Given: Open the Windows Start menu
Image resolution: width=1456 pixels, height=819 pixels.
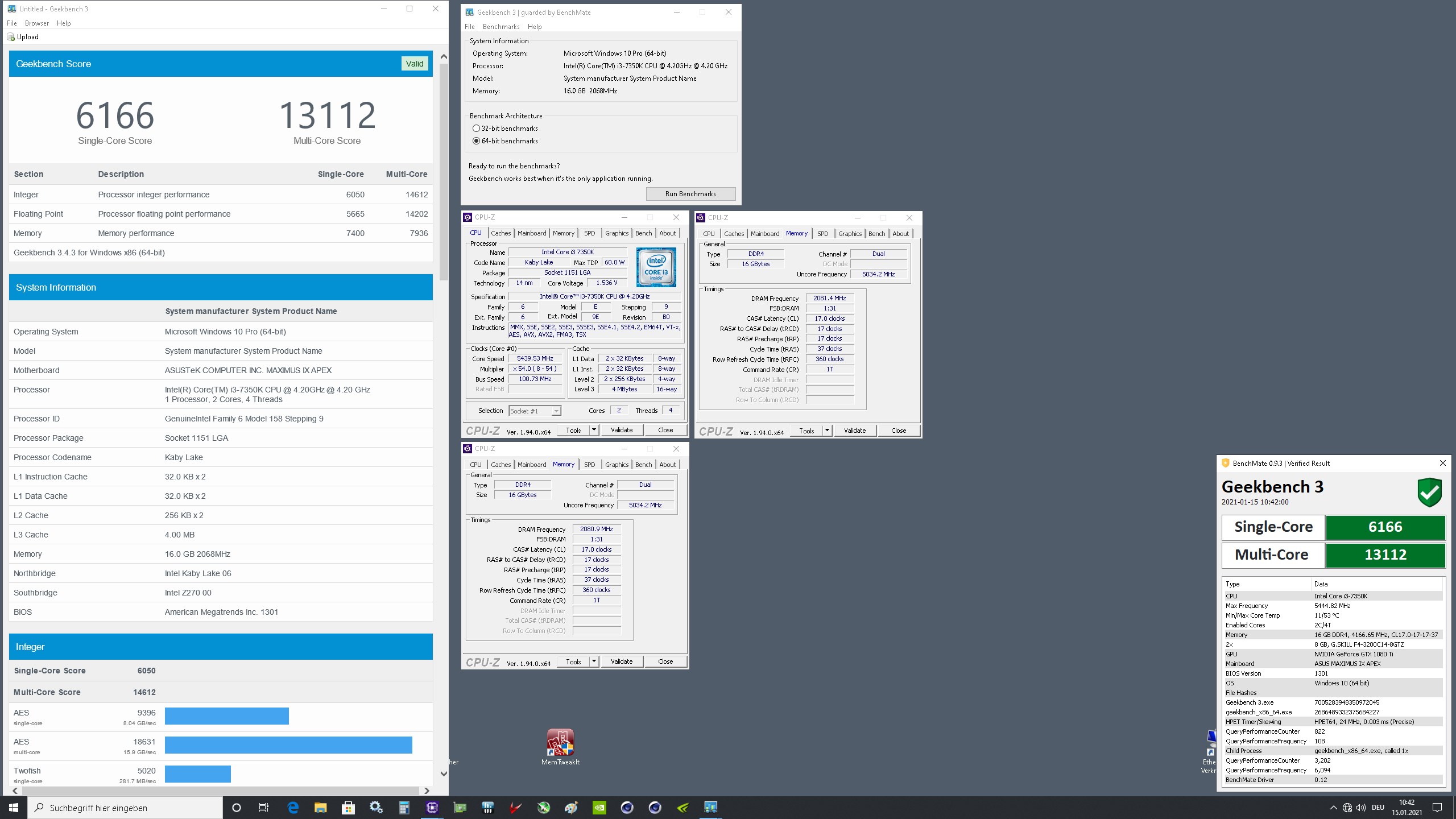Looking at the screenshot, I should point(14,808).
